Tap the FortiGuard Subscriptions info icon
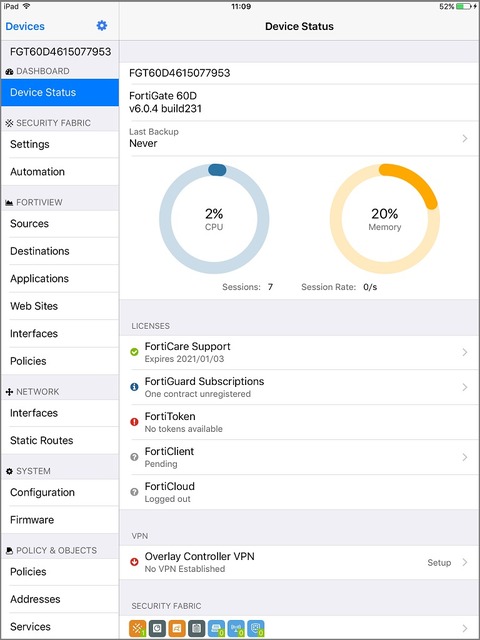Screen dimensions: 480x640 tap(134, 387)
